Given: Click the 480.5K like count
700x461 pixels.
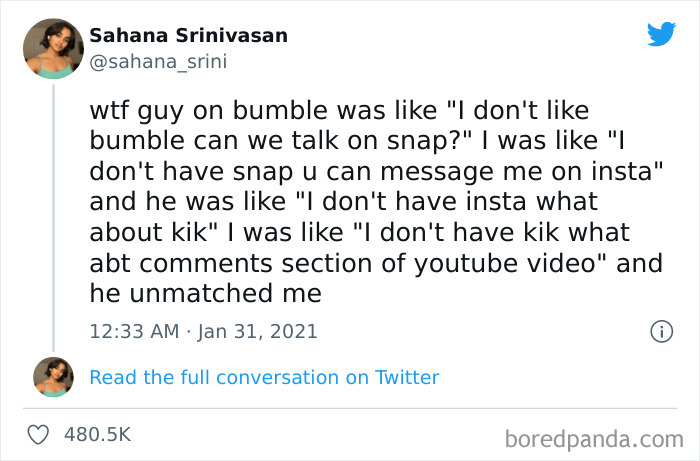Looking at the screenshot, I should pos(96,435).
